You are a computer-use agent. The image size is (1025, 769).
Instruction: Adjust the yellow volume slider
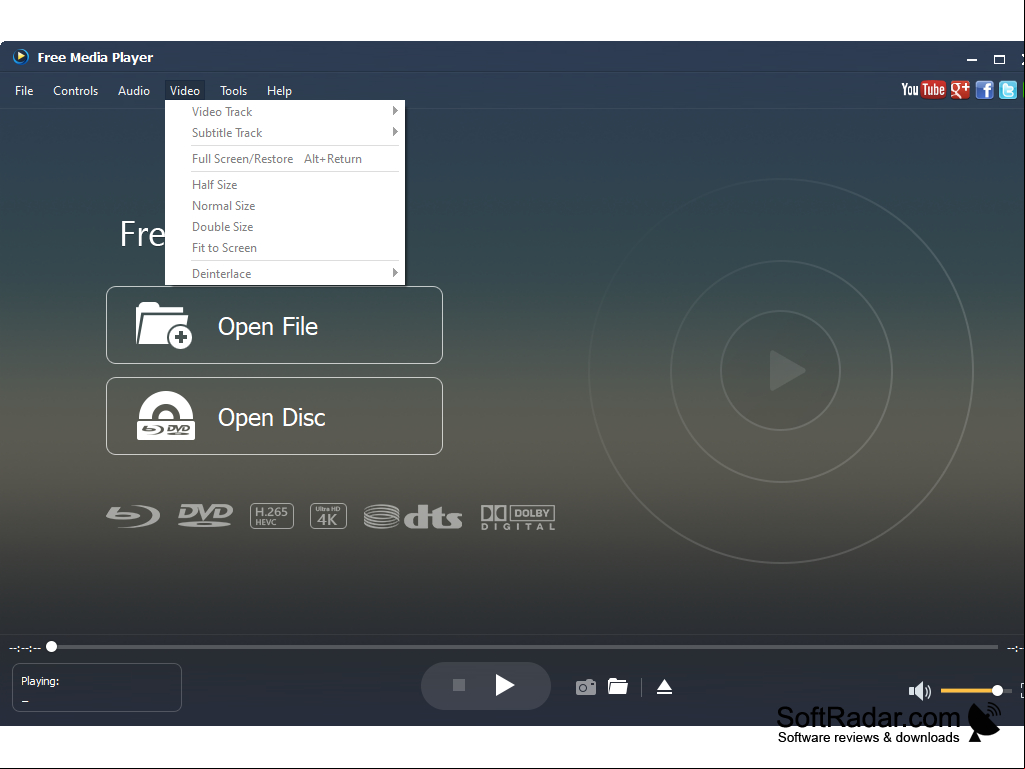975,691
